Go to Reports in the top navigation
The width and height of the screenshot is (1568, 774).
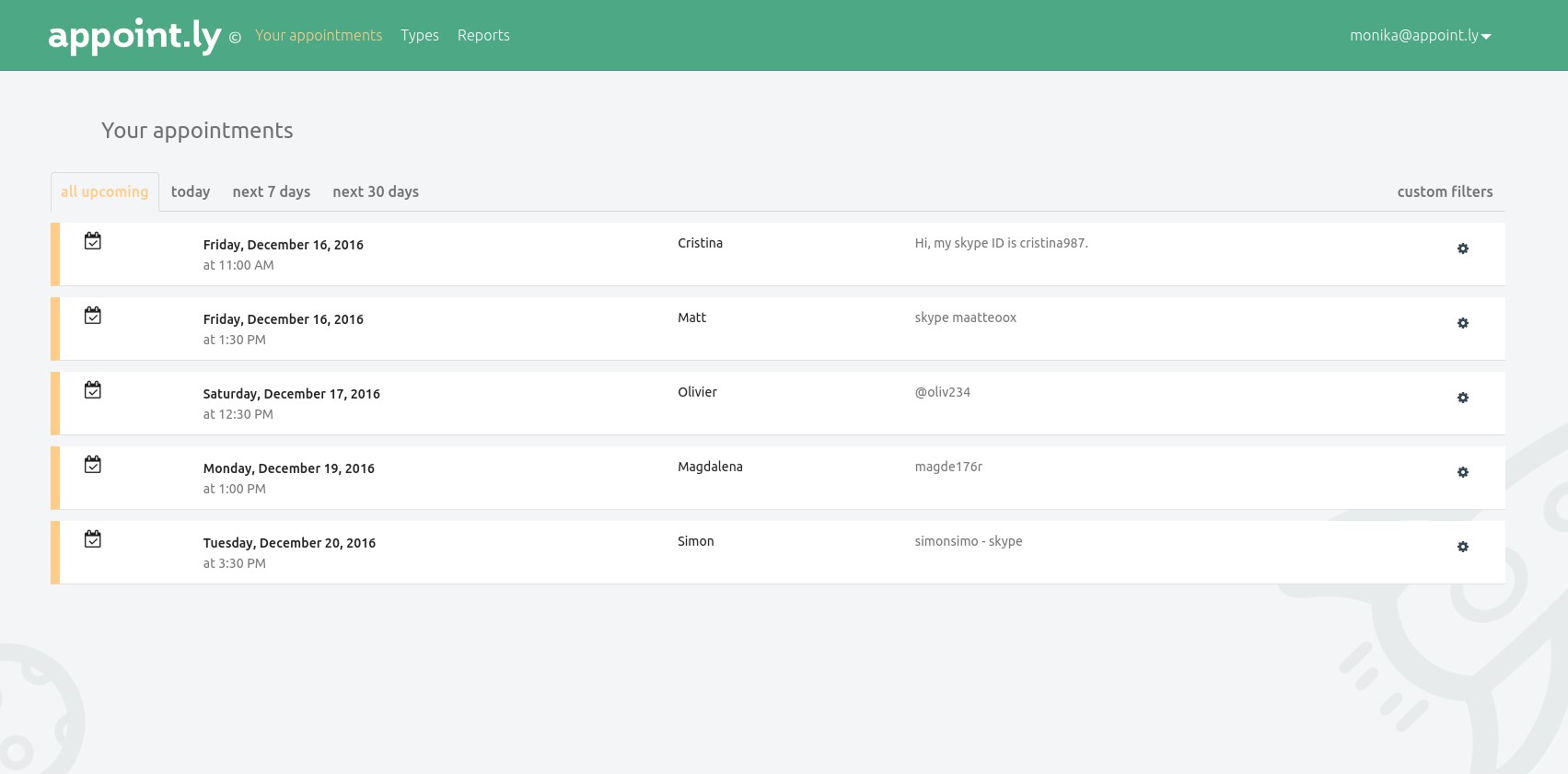pos(483,36)
